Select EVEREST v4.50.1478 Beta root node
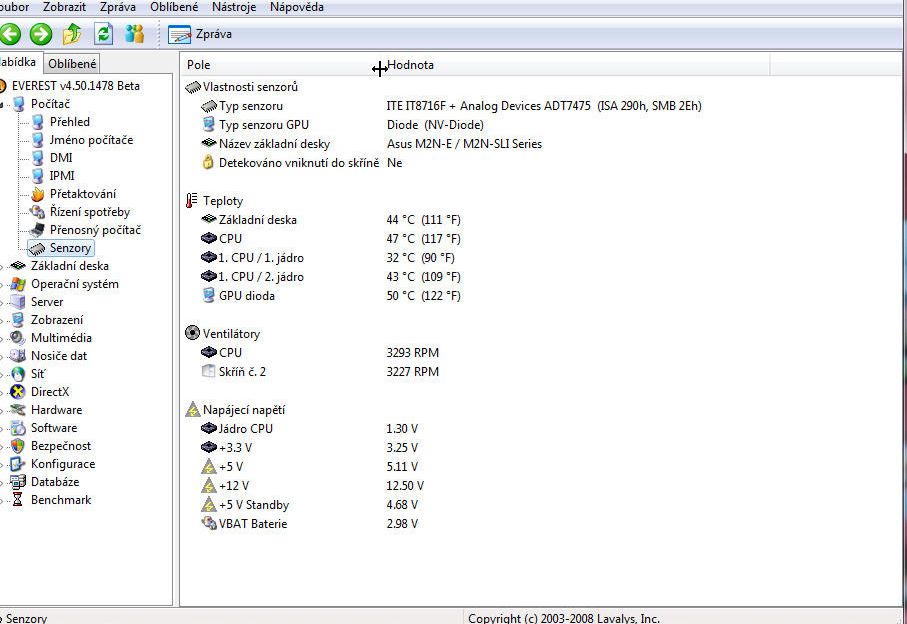Viewport: 907px width, 624px height. pyautogui.click(x=75, y=86)
